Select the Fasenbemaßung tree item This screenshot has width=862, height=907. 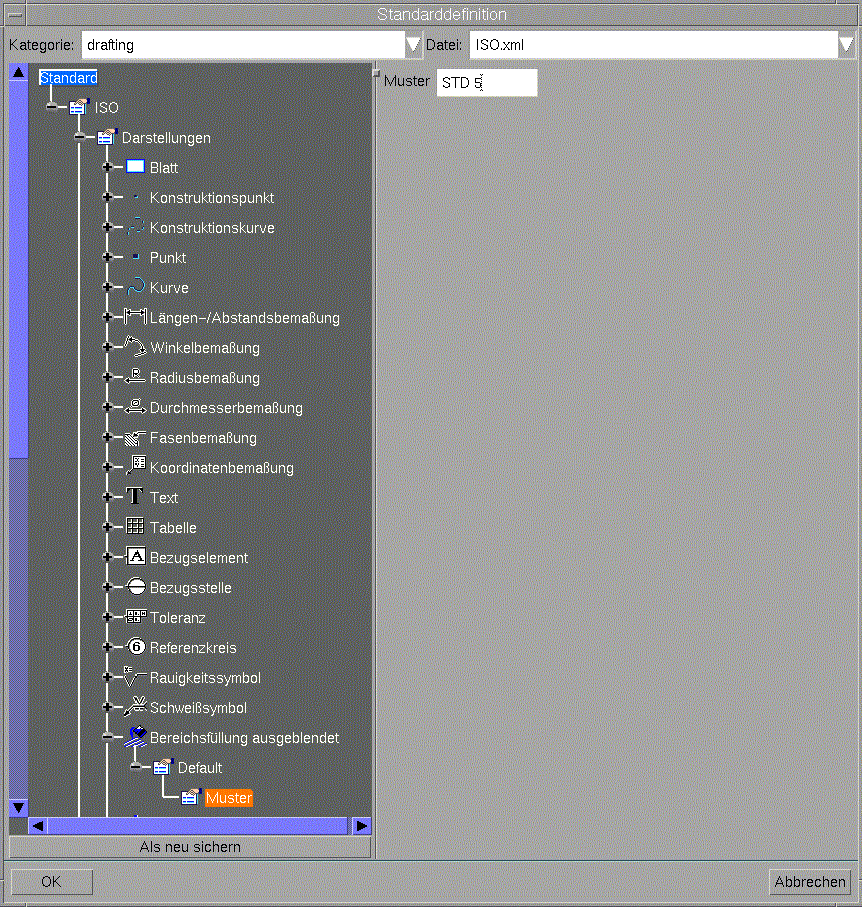pyautogui.click(x=203, y=438)
